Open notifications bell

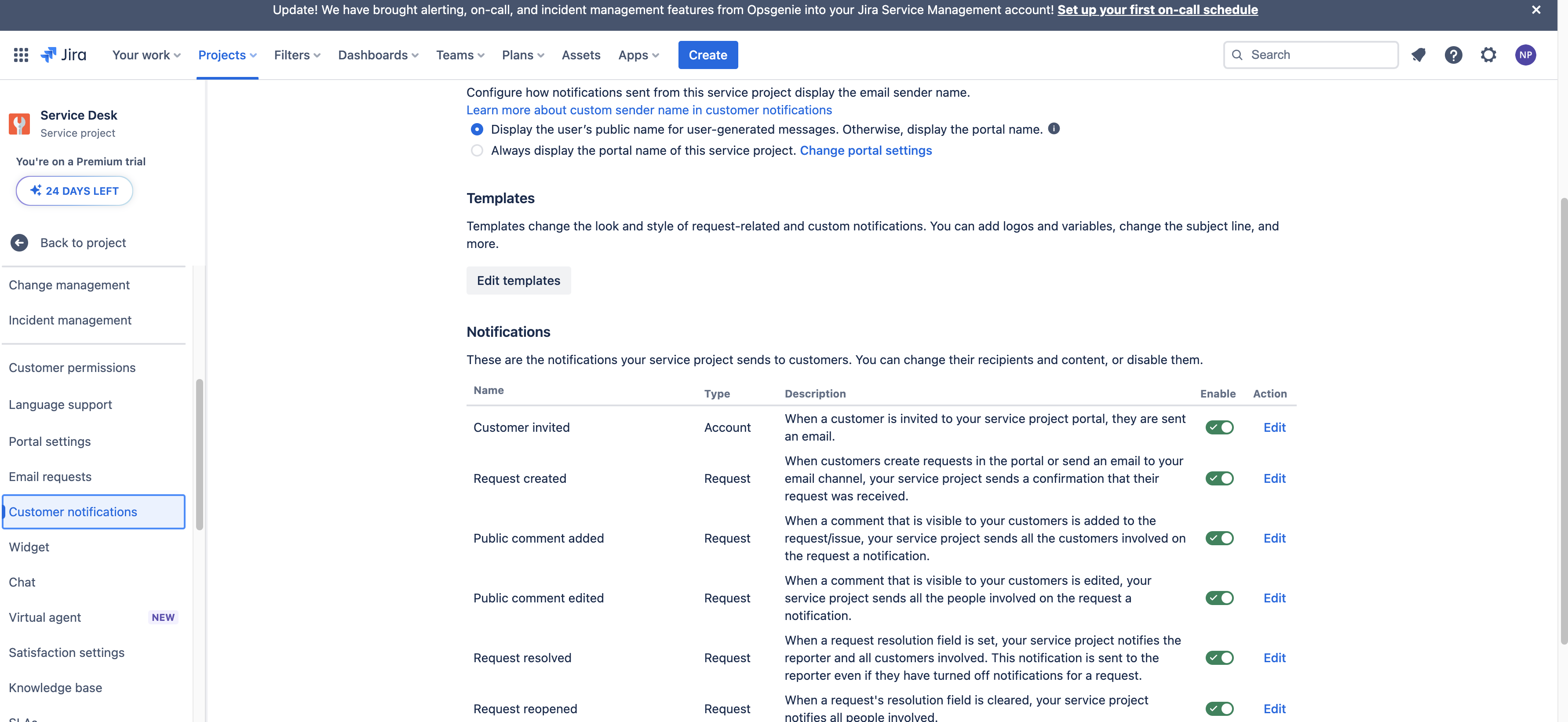coord(1418,55)
